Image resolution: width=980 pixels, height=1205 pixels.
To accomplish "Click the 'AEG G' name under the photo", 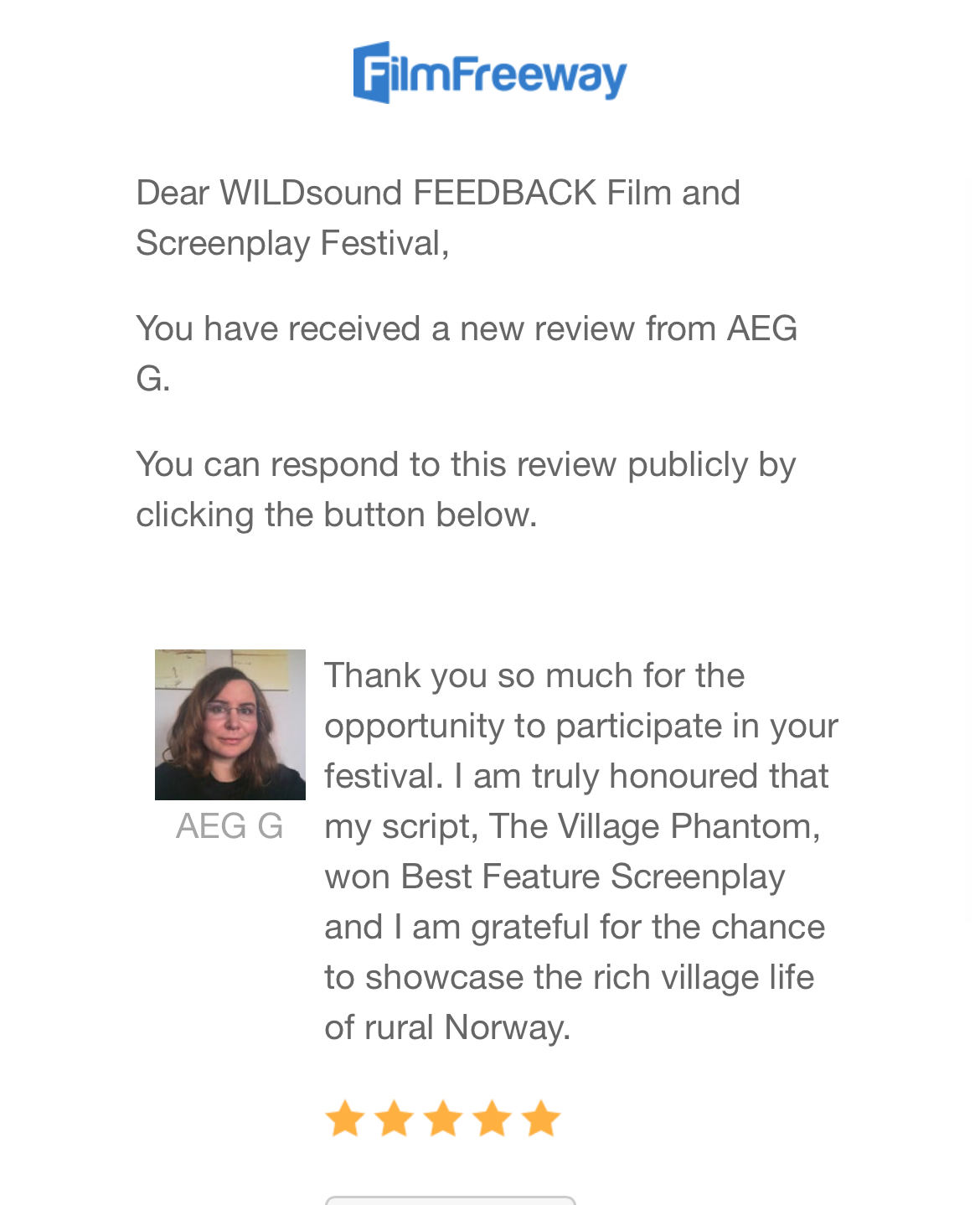I will pyautogui.click(x=230, y=826).
